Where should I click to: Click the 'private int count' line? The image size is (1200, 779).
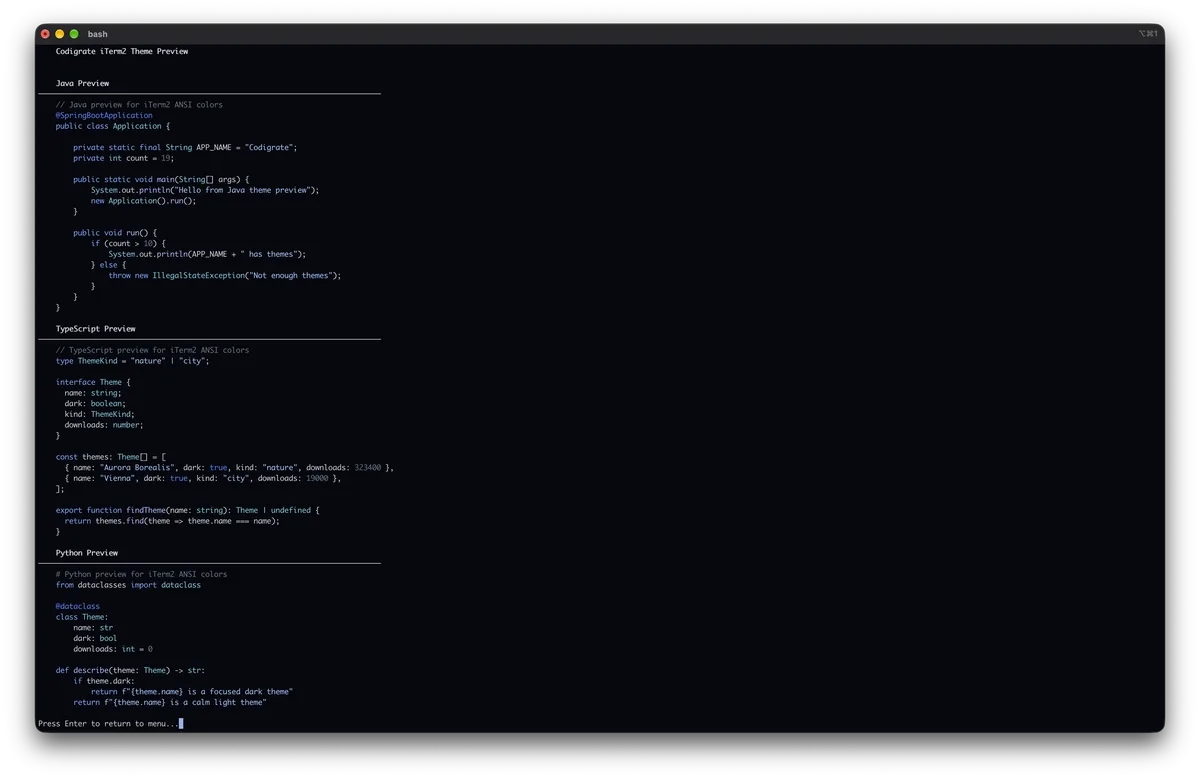point(124,158)
